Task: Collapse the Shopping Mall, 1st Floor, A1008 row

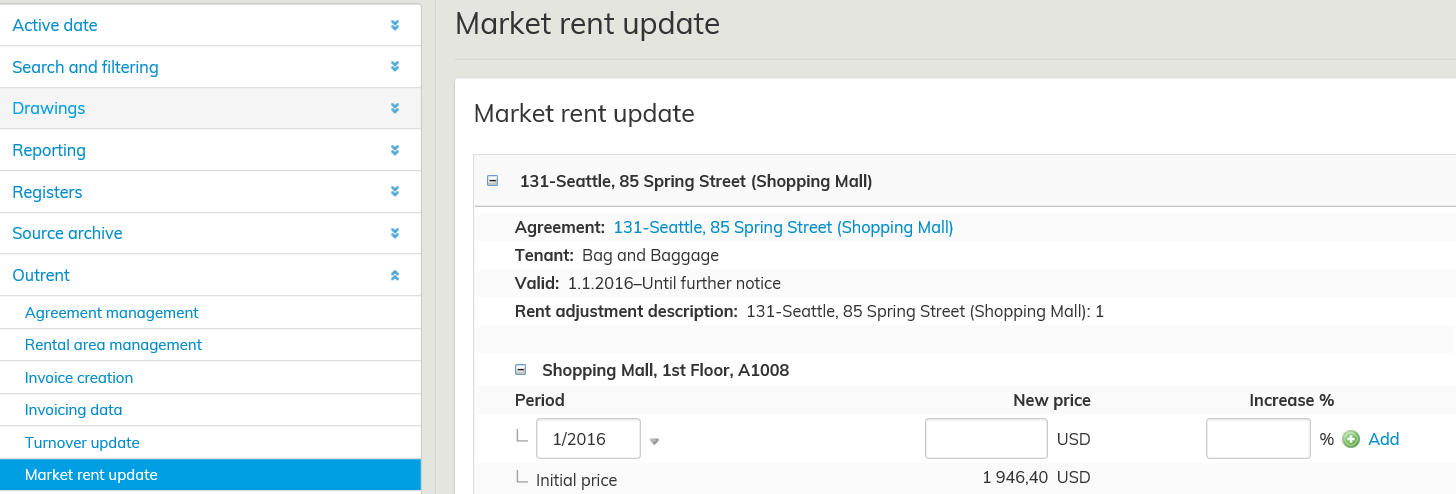Action: [520, 370]
